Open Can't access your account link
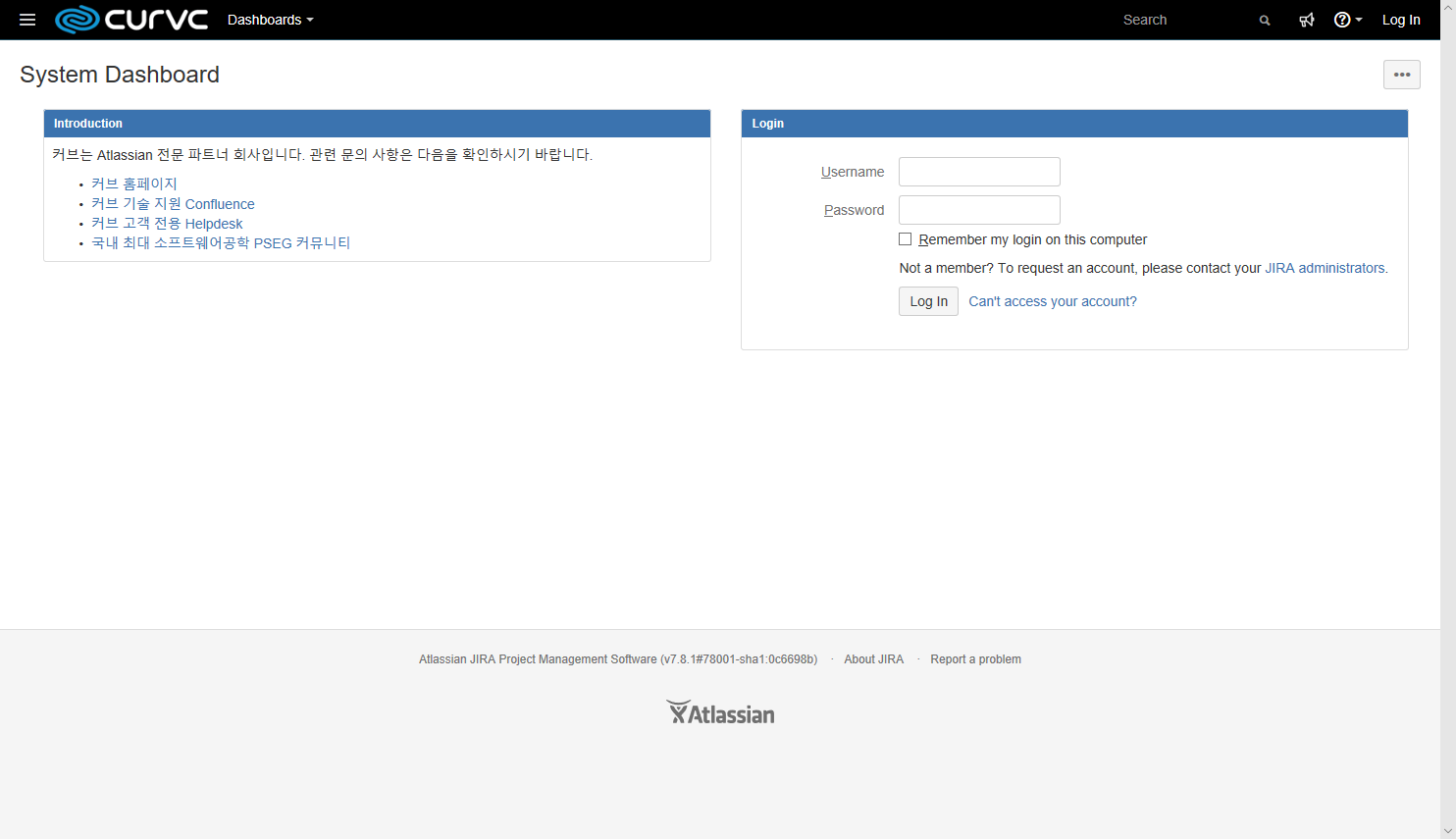Screen dimensions: 1456x839 (x=1053, y=301)
